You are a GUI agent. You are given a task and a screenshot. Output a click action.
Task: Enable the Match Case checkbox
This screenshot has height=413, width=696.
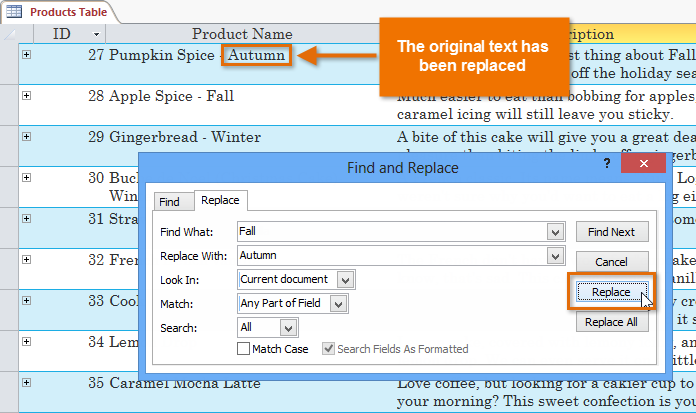point(243,349)
